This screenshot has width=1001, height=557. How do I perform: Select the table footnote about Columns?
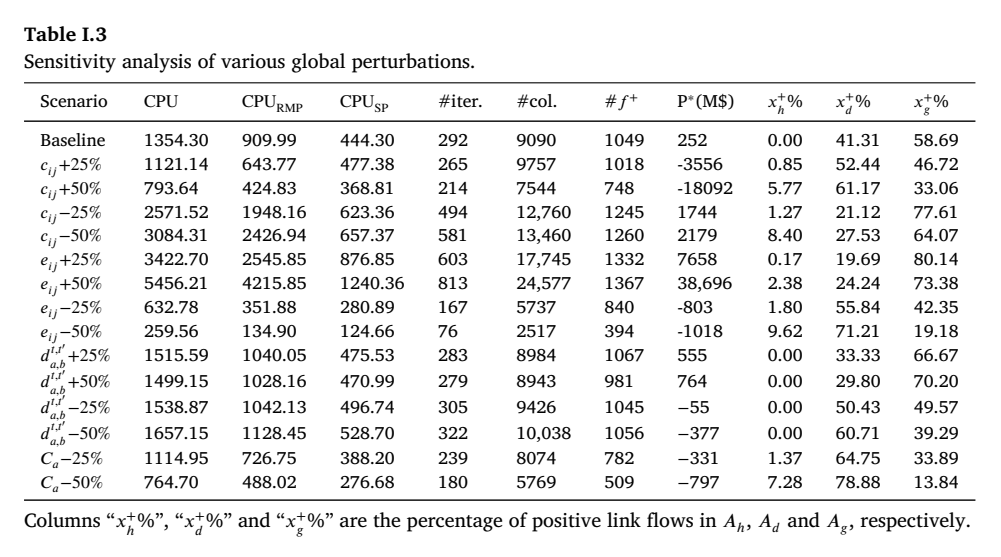tap(497, 522)
